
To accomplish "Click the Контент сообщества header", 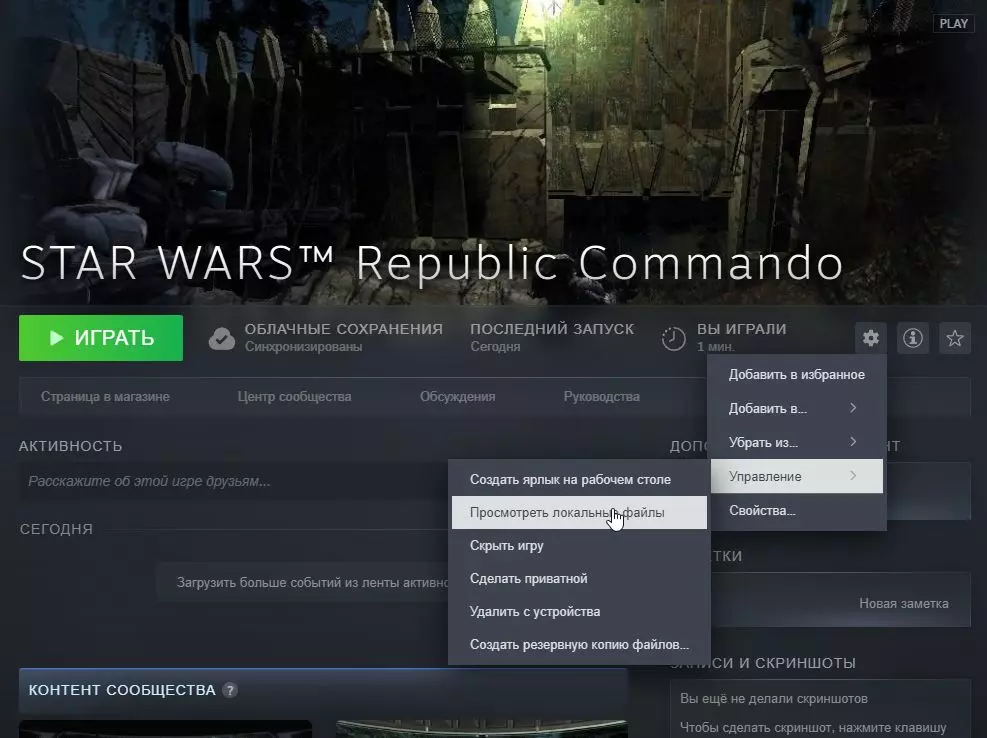I will (122, 690).
